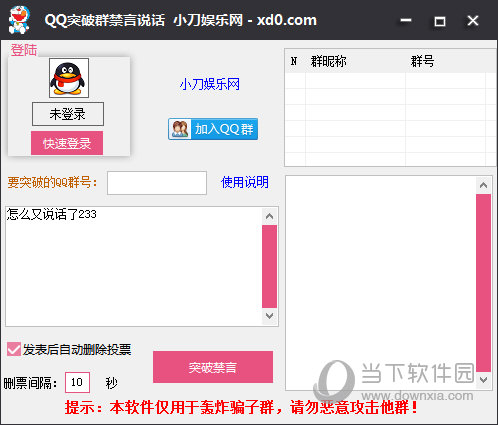This screenshot has width=498, height=425.
Task: Close the window
Action: [x=473, y=21]
